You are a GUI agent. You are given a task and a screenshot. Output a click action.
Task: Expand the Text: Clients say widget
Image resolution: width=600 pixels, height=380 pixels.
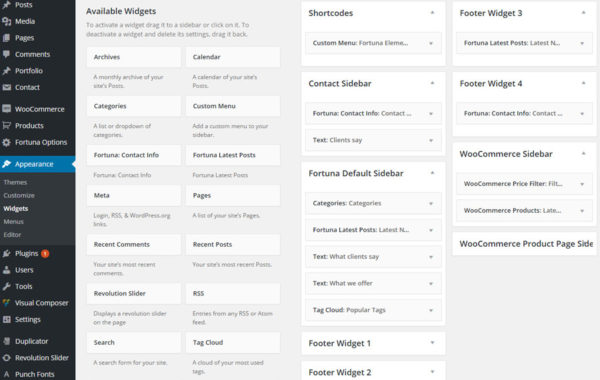point(431,140)
